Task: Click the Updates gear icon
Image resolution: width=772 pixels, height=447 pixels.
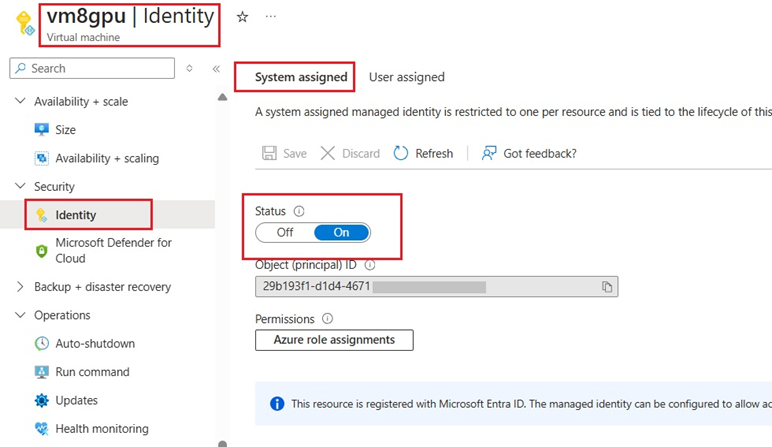Action: point(42,400)
